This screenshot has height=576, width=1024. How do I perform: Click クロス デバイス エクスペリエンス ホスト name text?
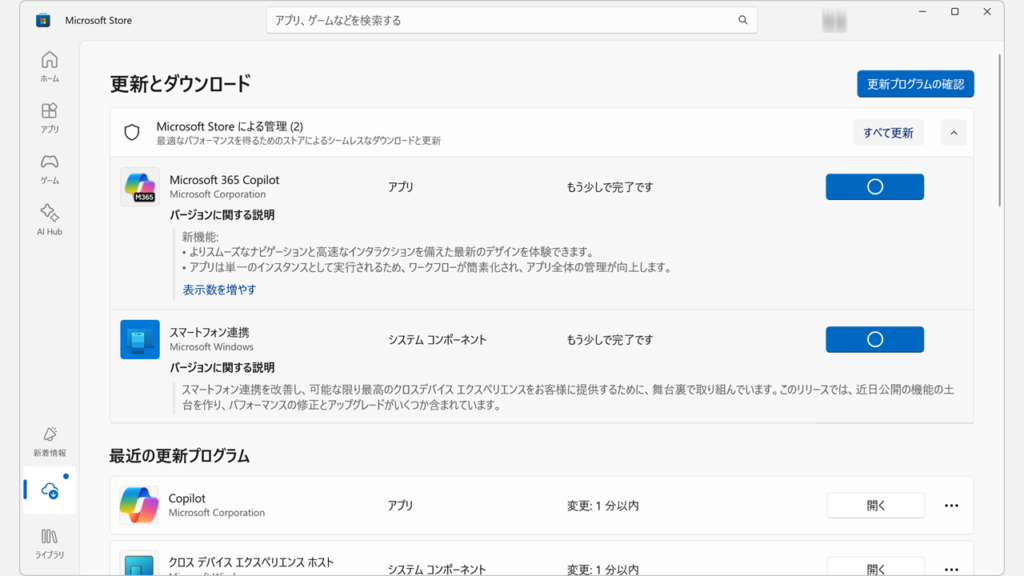251,562
